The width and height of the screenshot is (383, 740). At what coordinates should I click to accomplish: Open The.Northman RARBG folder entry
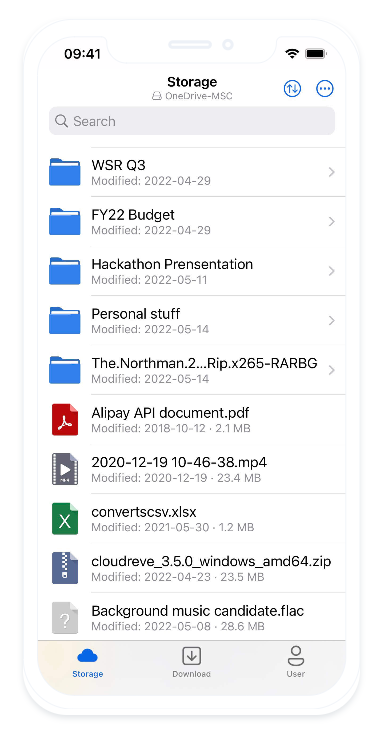197,370
